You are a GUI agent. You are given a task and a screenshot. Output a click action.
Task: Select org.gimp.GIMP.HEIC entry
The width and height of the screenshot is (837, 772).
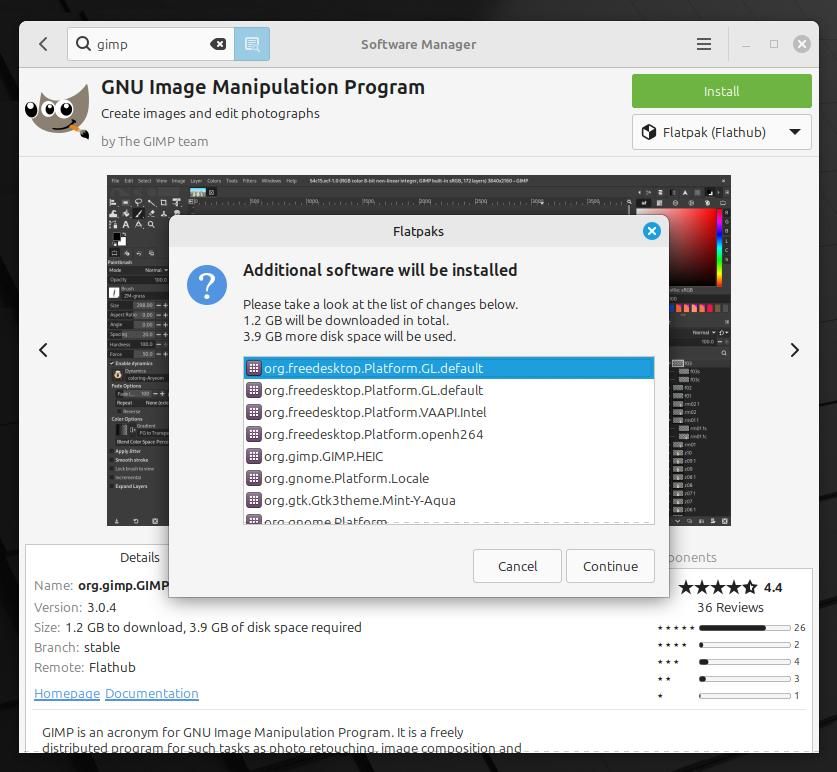point(448,456)
